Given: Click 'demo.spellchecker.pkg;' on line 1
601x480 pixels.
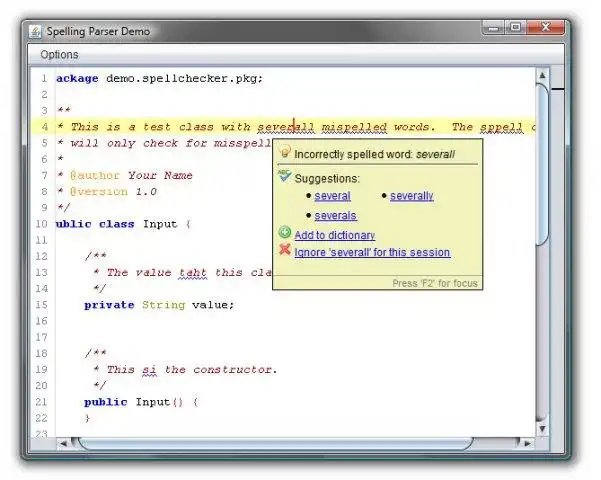Looking at the screenshot, I should point(185,79).
